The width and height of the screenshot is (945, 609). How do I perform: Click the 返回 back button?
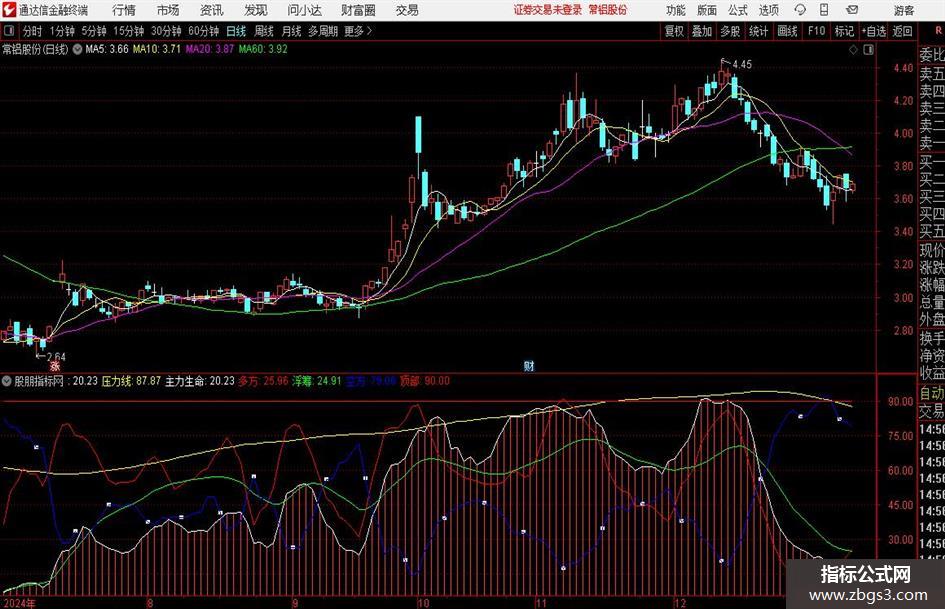pyautogui.click(x=902, y=31)
